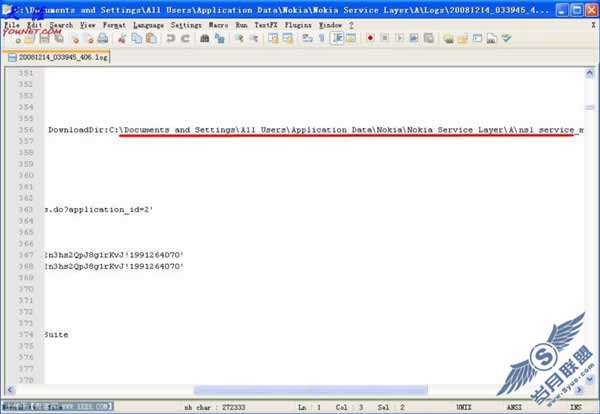Screen dimensions: 600x414
Task: Click the Cut scissors icon
Action: [122, 39]
